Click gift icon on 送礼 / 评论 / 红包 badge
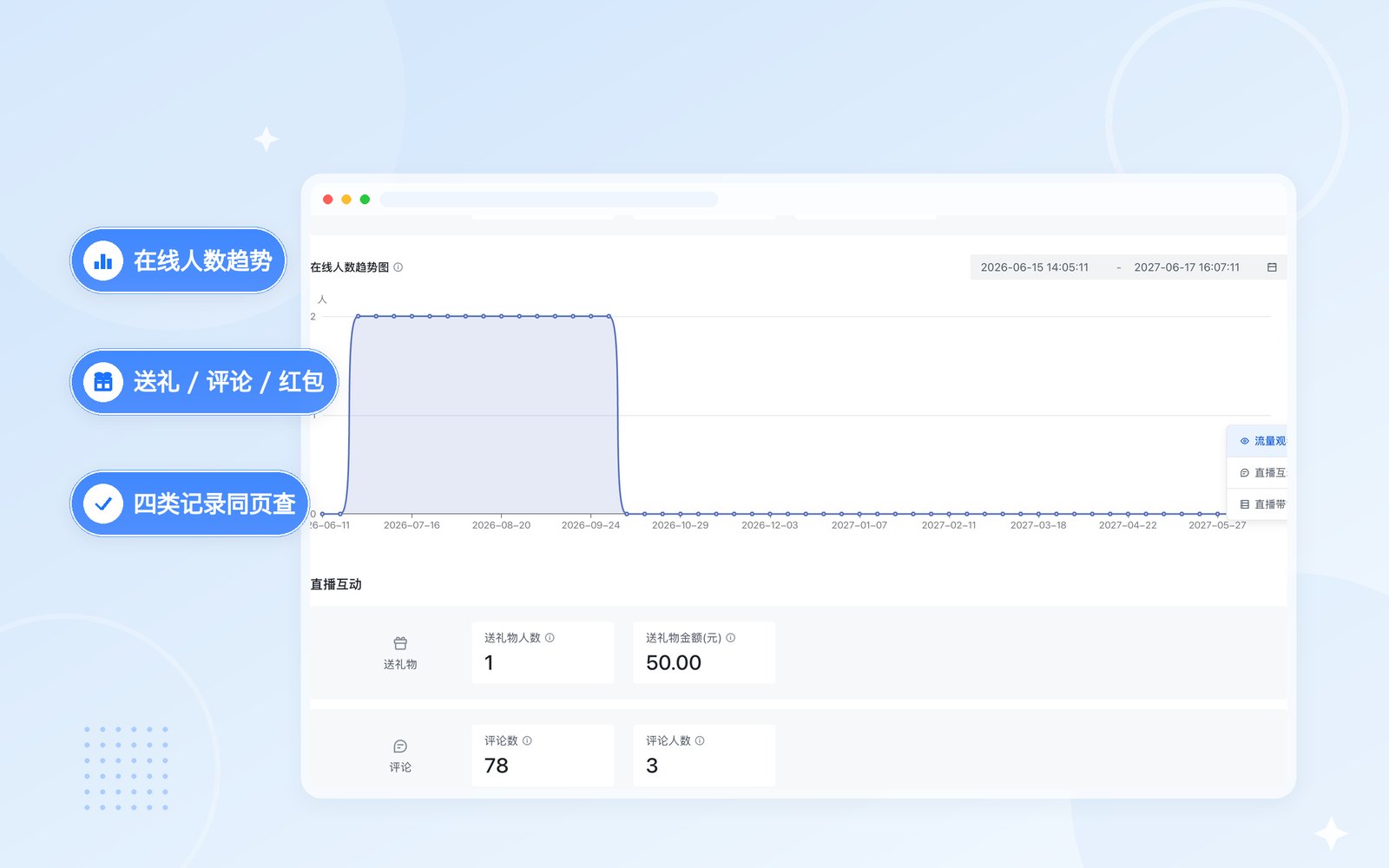Screen dimensions: 1389x868 click(103, 382)
